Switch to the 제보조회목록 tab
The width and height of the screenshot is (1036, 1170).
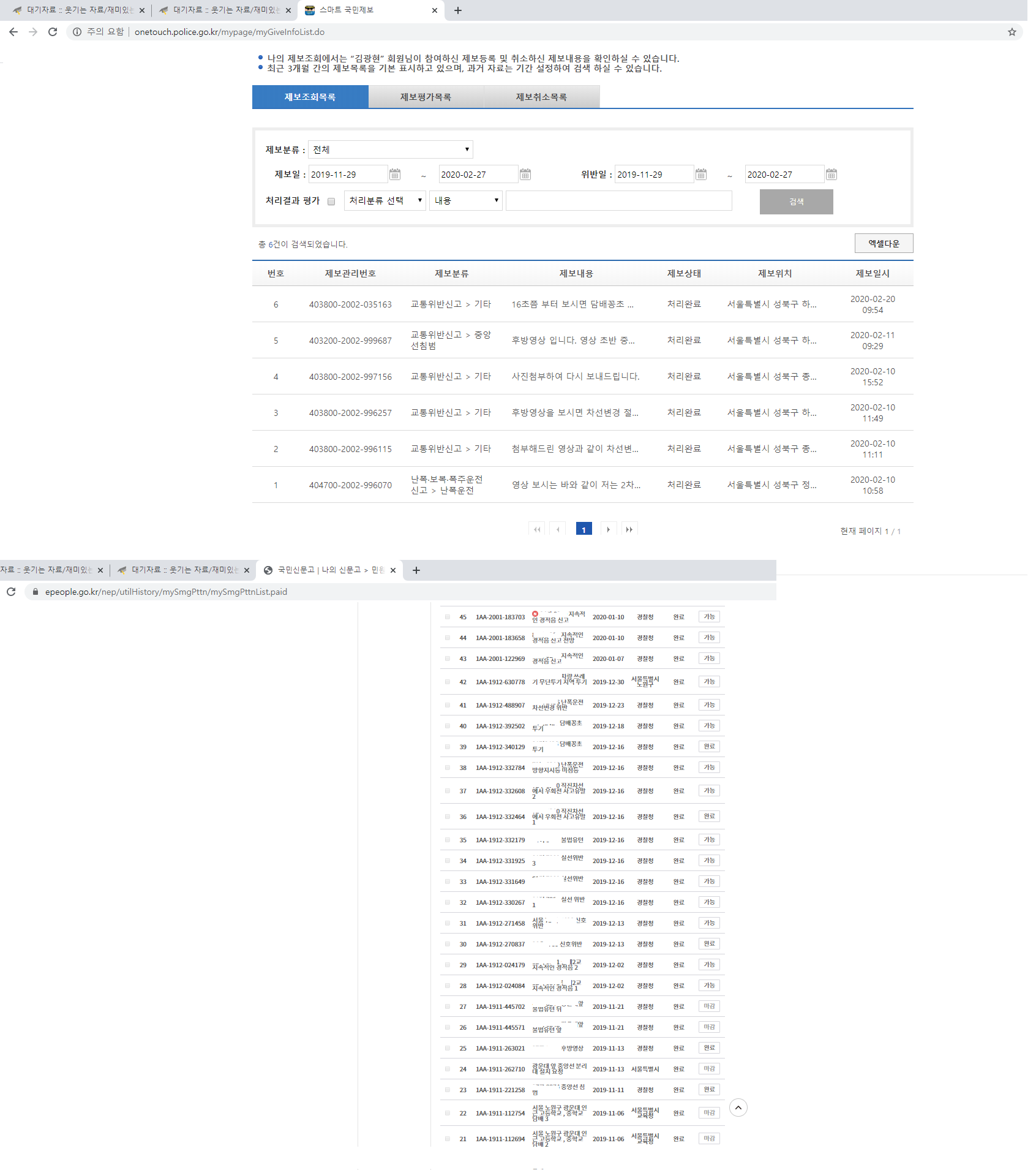click(x=310, y=97)
